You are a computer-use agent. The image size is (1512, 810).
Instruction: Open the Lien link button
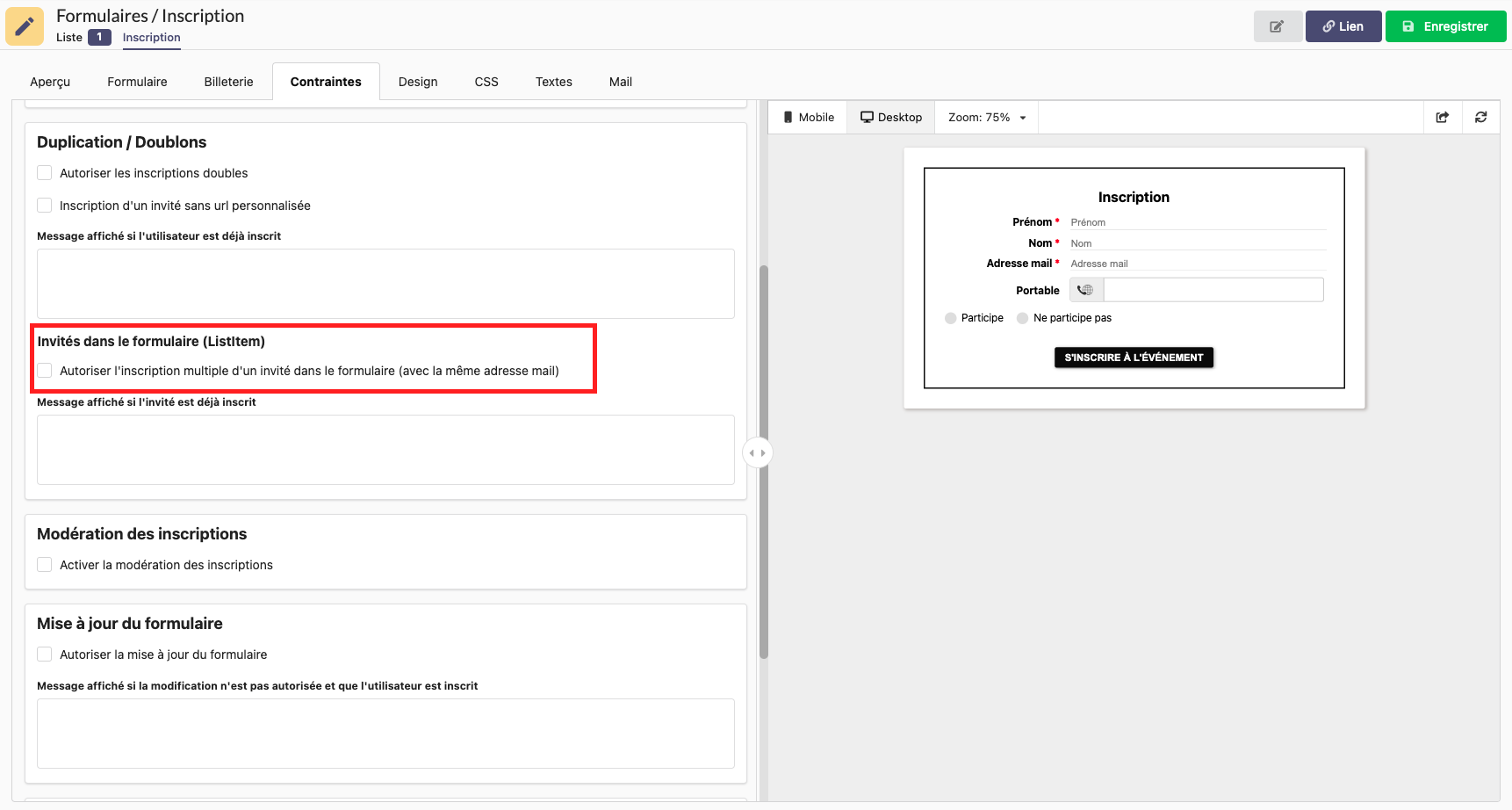click(x=1343, y=26)
